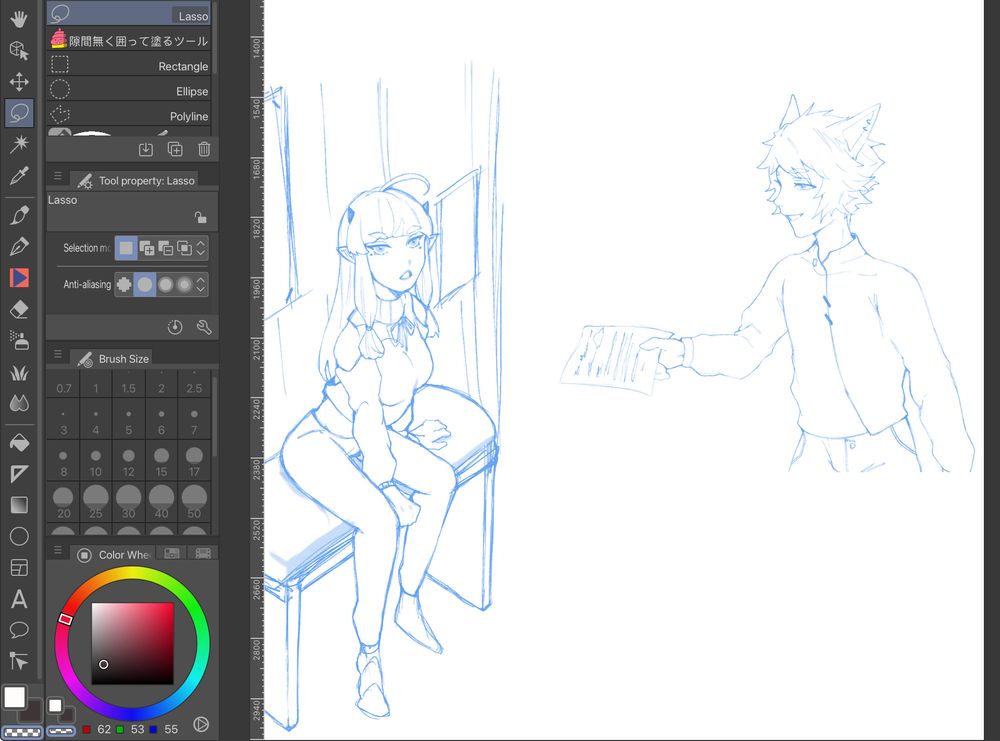This screenshot has height=741, width=1000.
Task: Select the Contour line paint triangle tool
Action: [x=19, y=473]
